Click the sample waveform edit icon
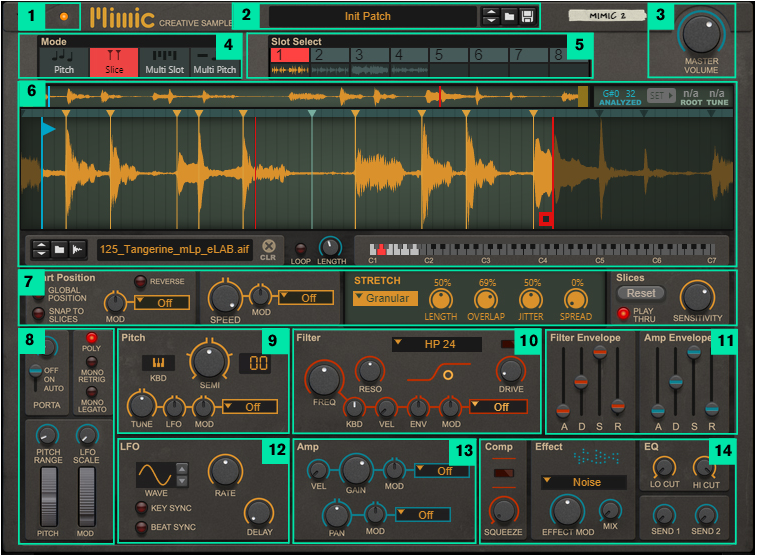Viewport: 757px width, 559px height. [77, 250]
